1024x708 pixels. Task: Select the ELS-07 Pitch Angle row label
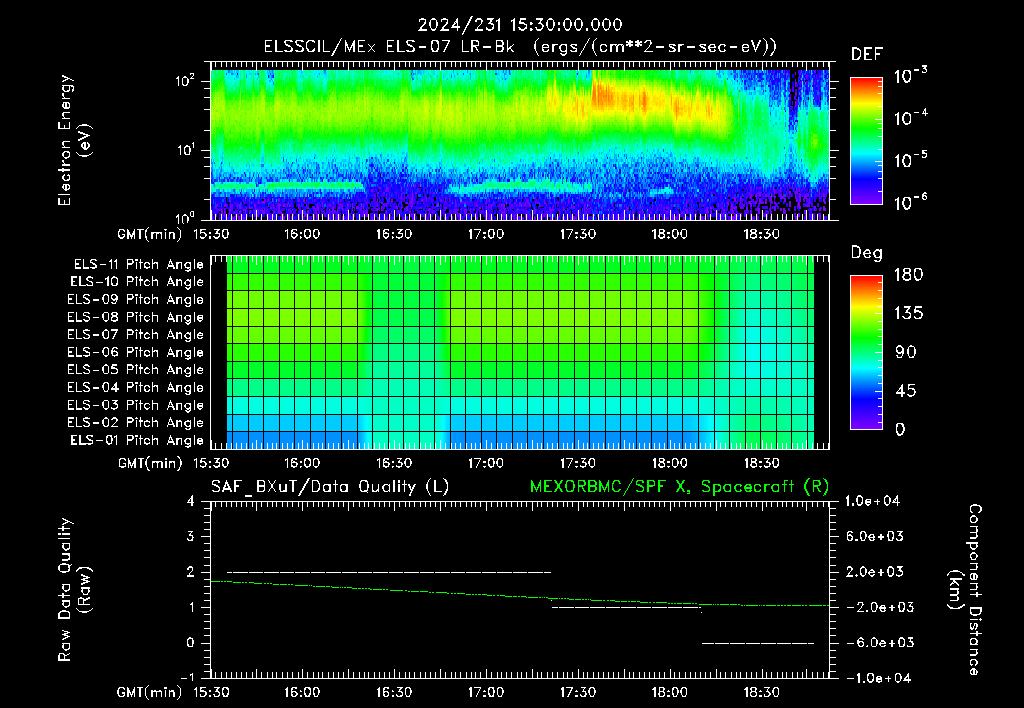[x=136, y=334]
